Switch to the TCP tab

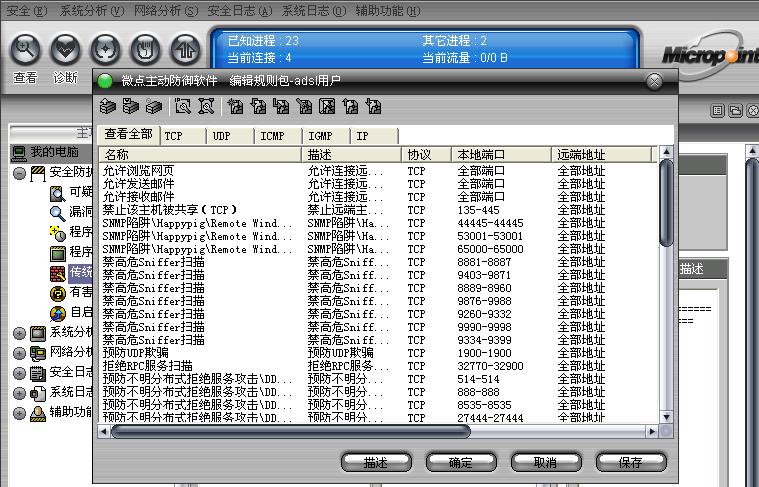coord(183,136)
